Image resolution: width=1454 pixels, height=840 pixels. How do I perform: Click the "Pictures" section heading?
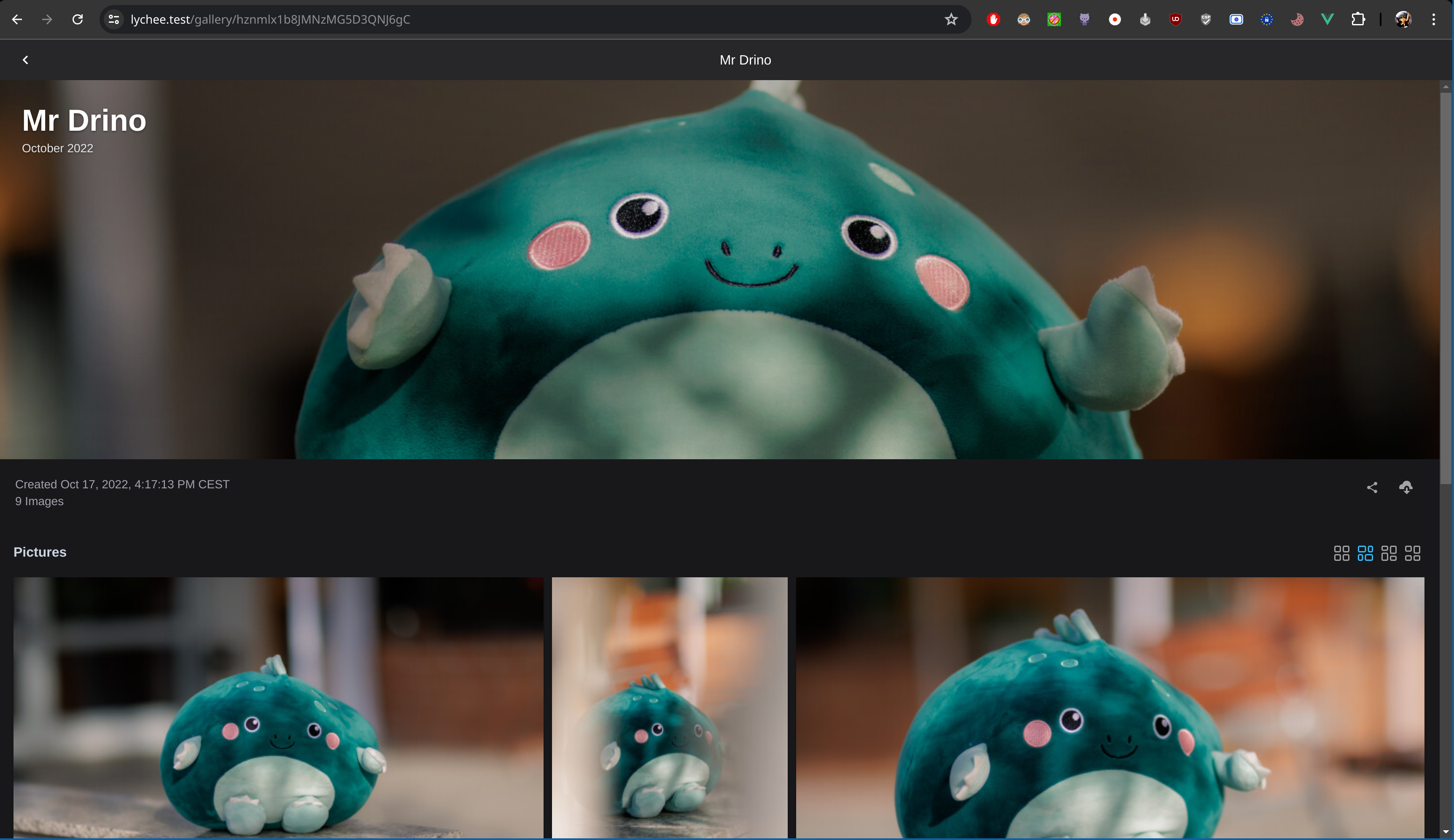[40, 552]
